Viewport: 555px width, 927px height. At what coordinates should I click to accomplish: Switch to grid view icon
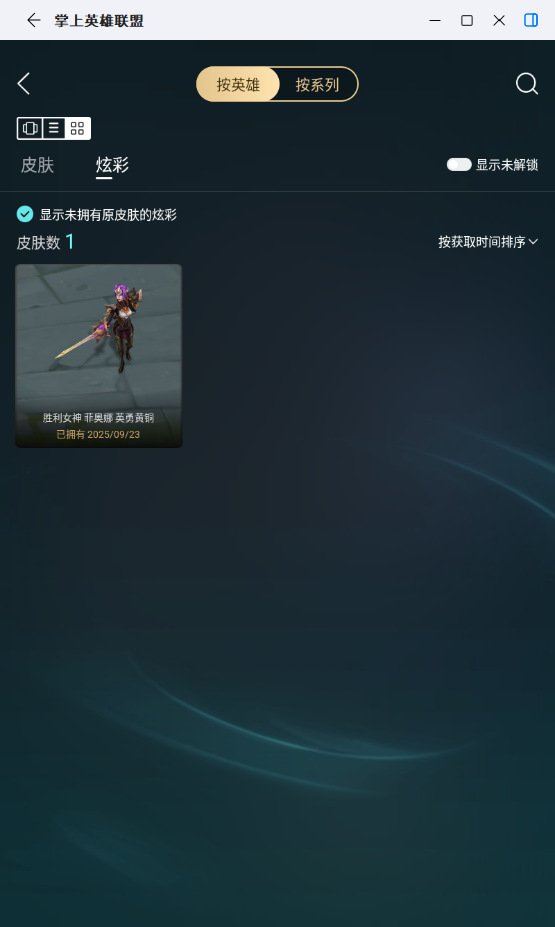[77, 128]
